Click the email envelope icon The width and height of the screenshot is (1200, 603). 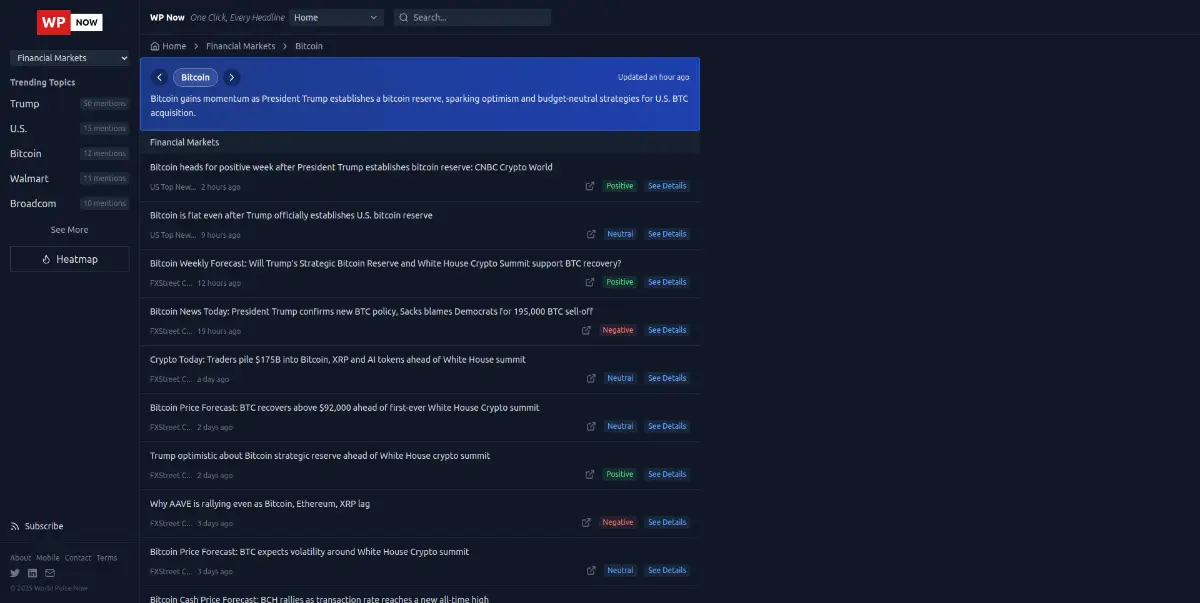(x=49, y=573)
